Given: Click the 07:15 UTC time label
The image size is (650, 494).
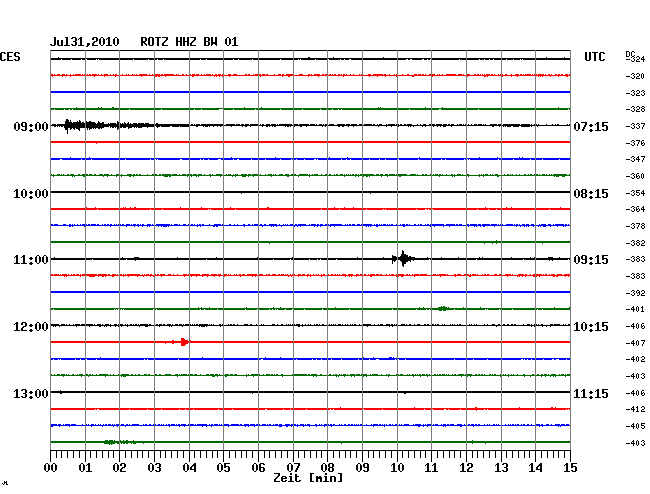Looking at the screenshot, I should (x=591, y=127).
